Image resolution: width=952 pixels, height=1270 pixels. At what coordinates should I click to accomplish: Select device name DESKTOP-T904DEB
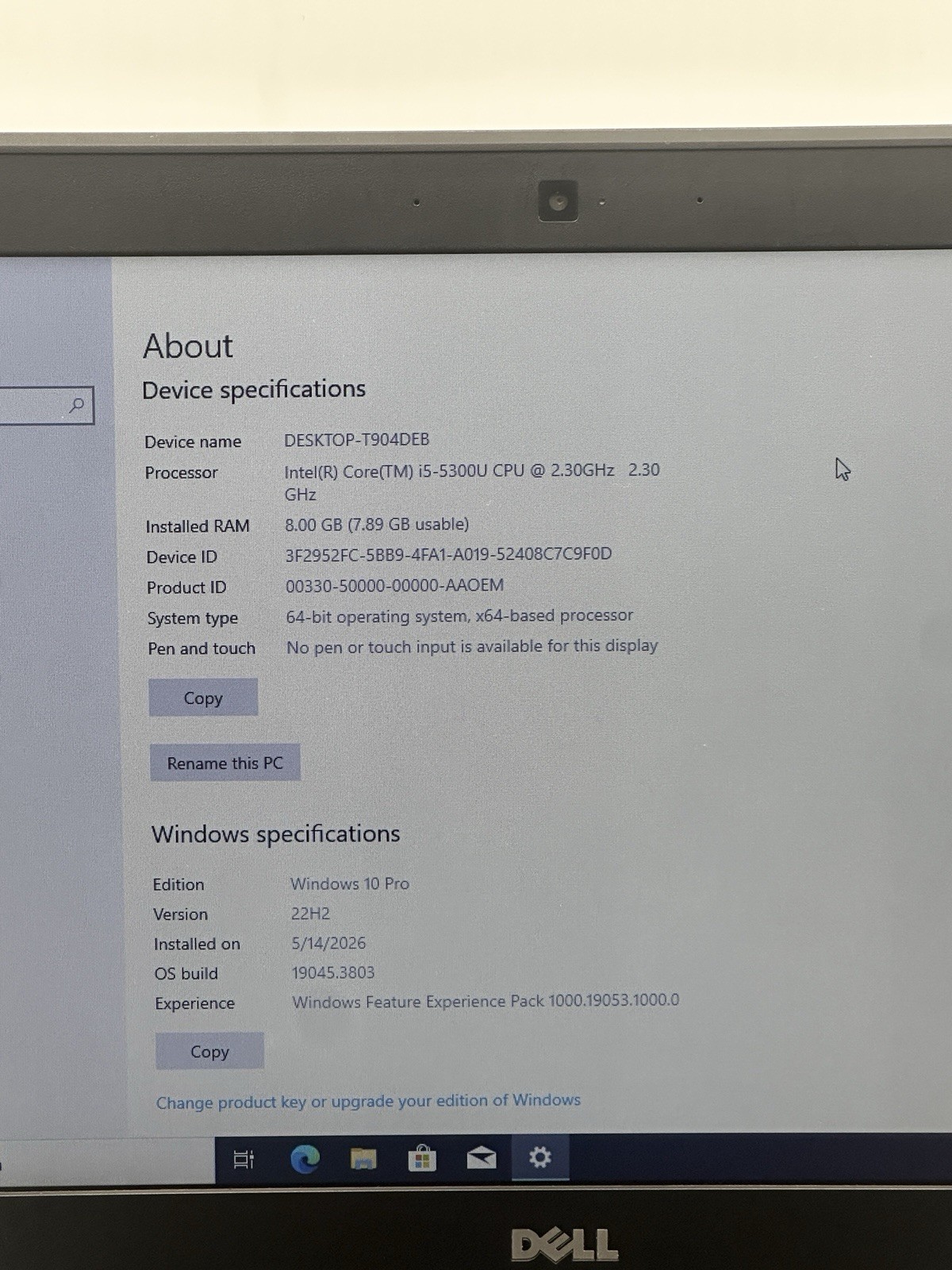357,440
